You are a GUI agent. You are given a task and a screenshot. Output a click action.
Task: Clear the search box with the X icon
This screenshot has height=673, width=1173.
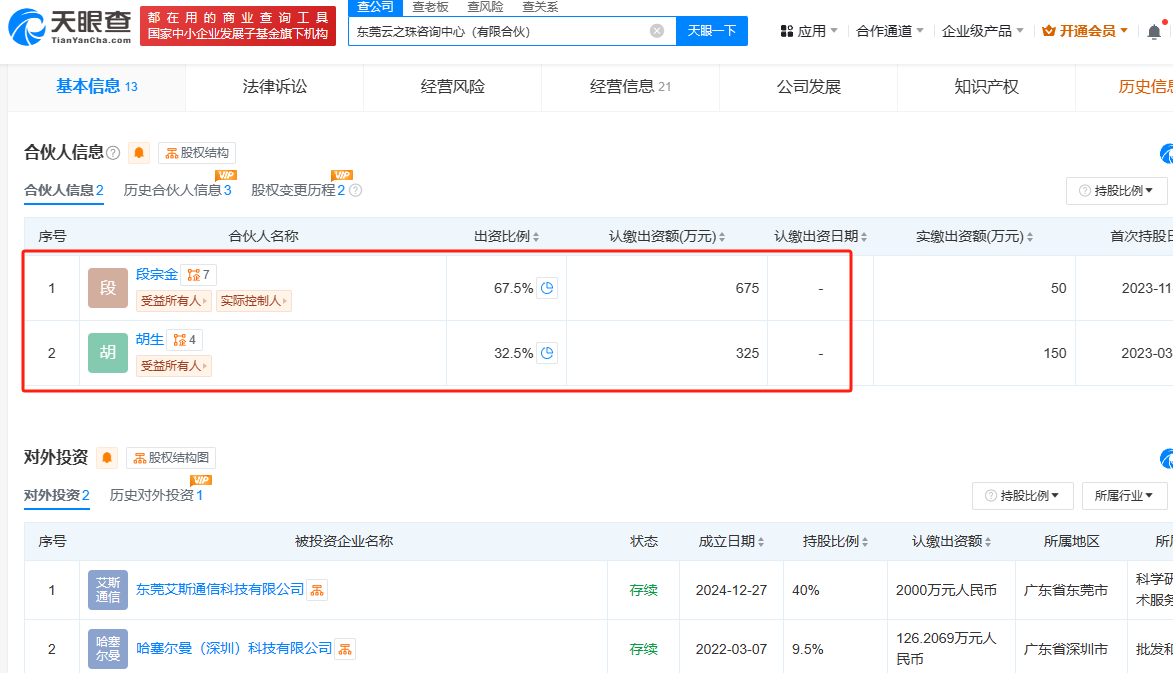click(x=657, y=31)
